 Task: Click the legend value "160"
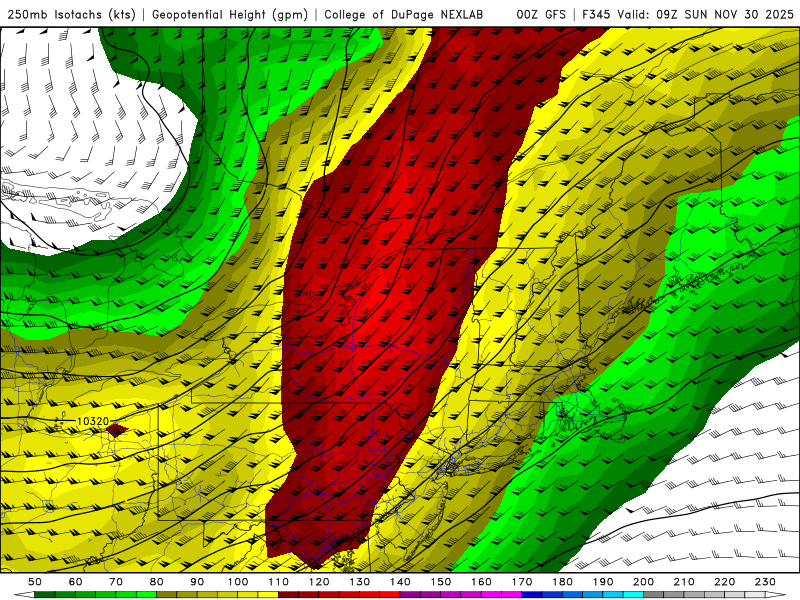click(x=481, y=582)
